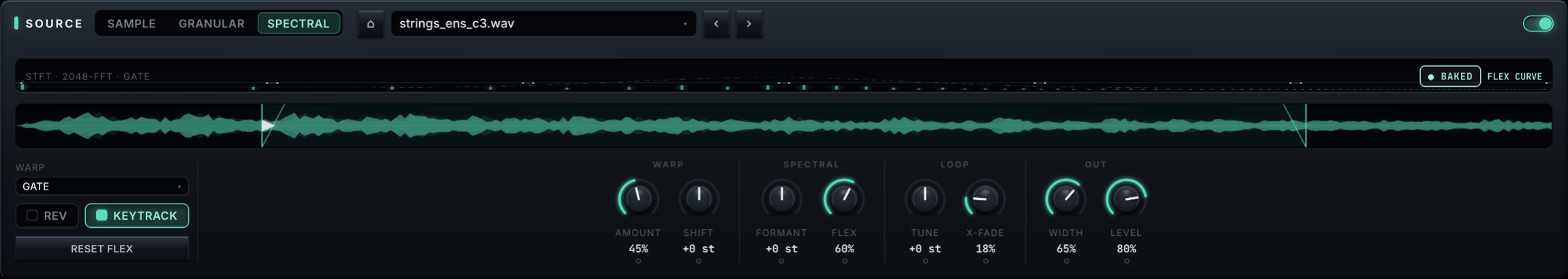The height and width of the screenshot is (279, 1568).
Task: Adjust the Spectral Formant knob
Action: point(781,198)
